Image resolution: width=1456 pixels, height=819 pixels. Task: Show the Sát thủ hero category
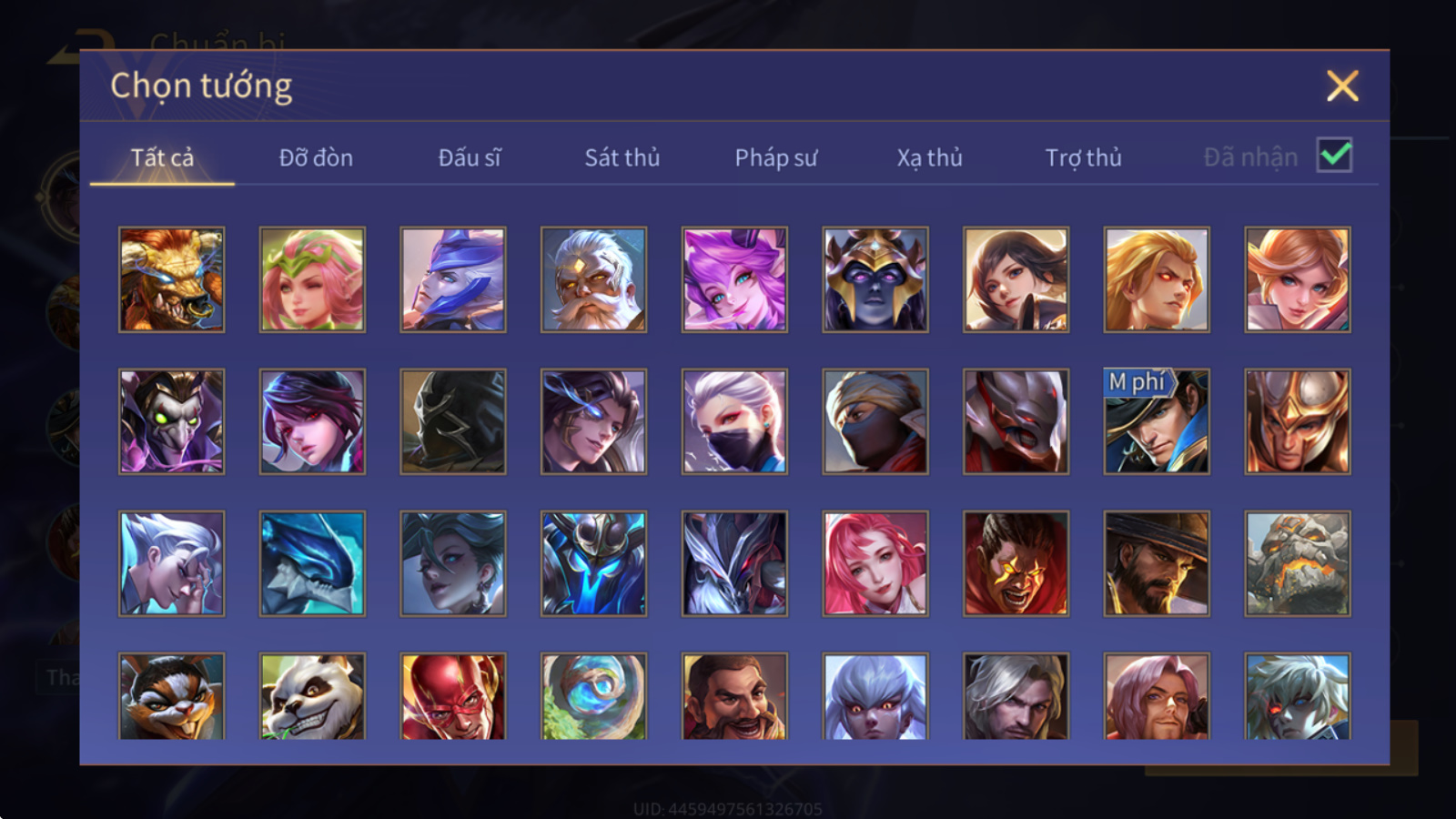pyautogui.click(x=622, y=157)
